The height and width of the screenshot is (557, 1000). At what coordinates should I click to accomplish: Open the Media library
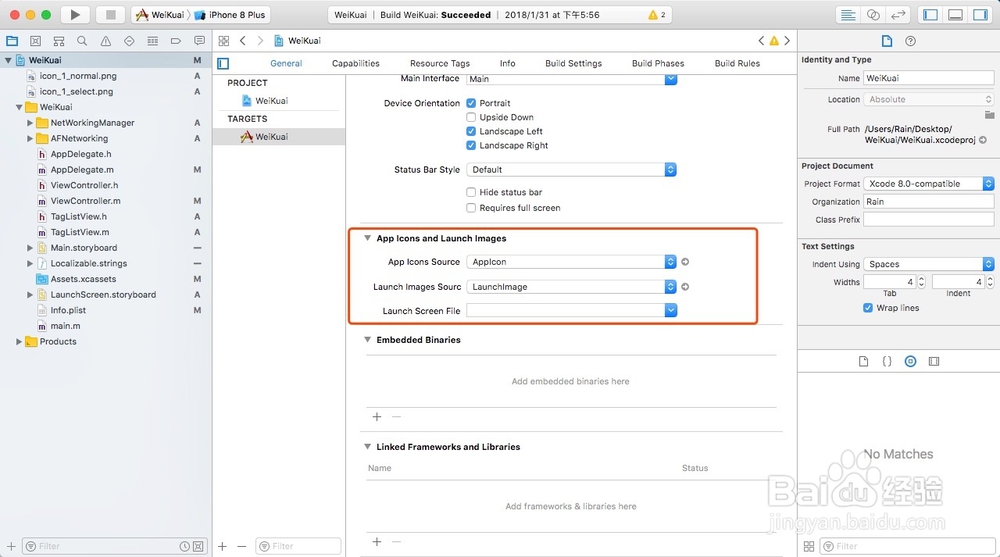click(934, 361)
